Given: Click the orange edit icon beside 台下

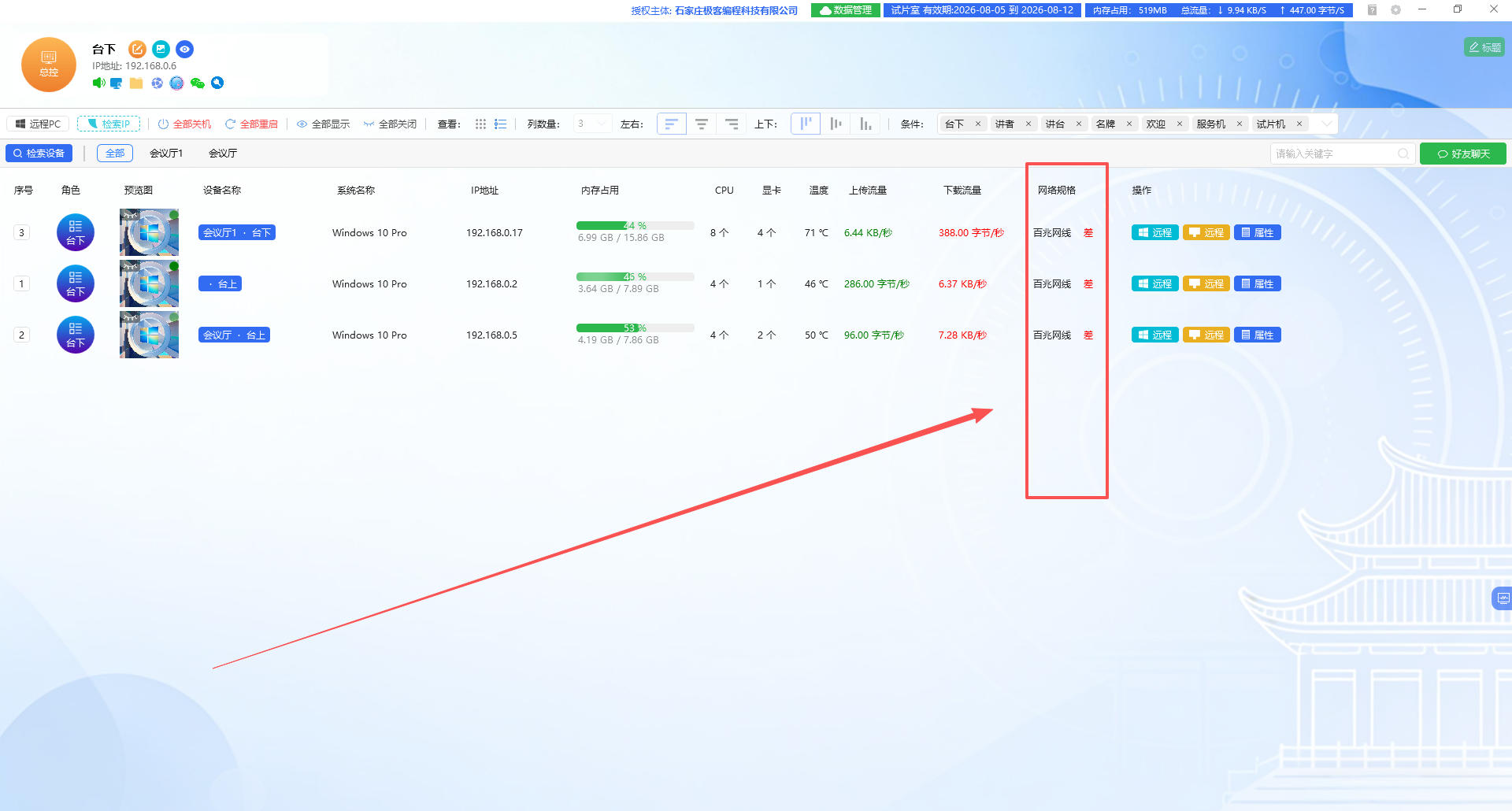Looking at the screenshot, I should [137, 49].
